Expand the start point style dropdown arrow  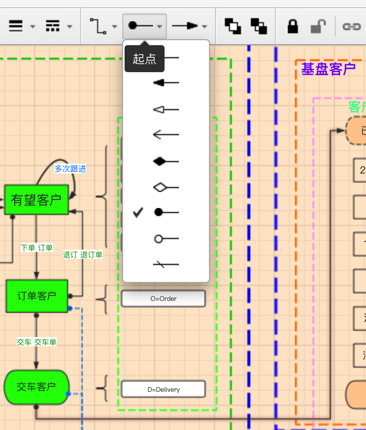click(x=159, y=26)
